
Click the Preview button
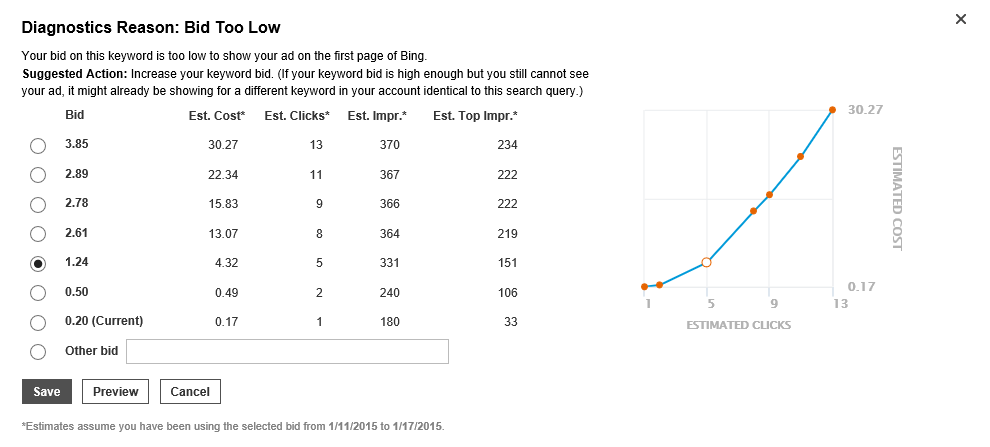[115, 391]
